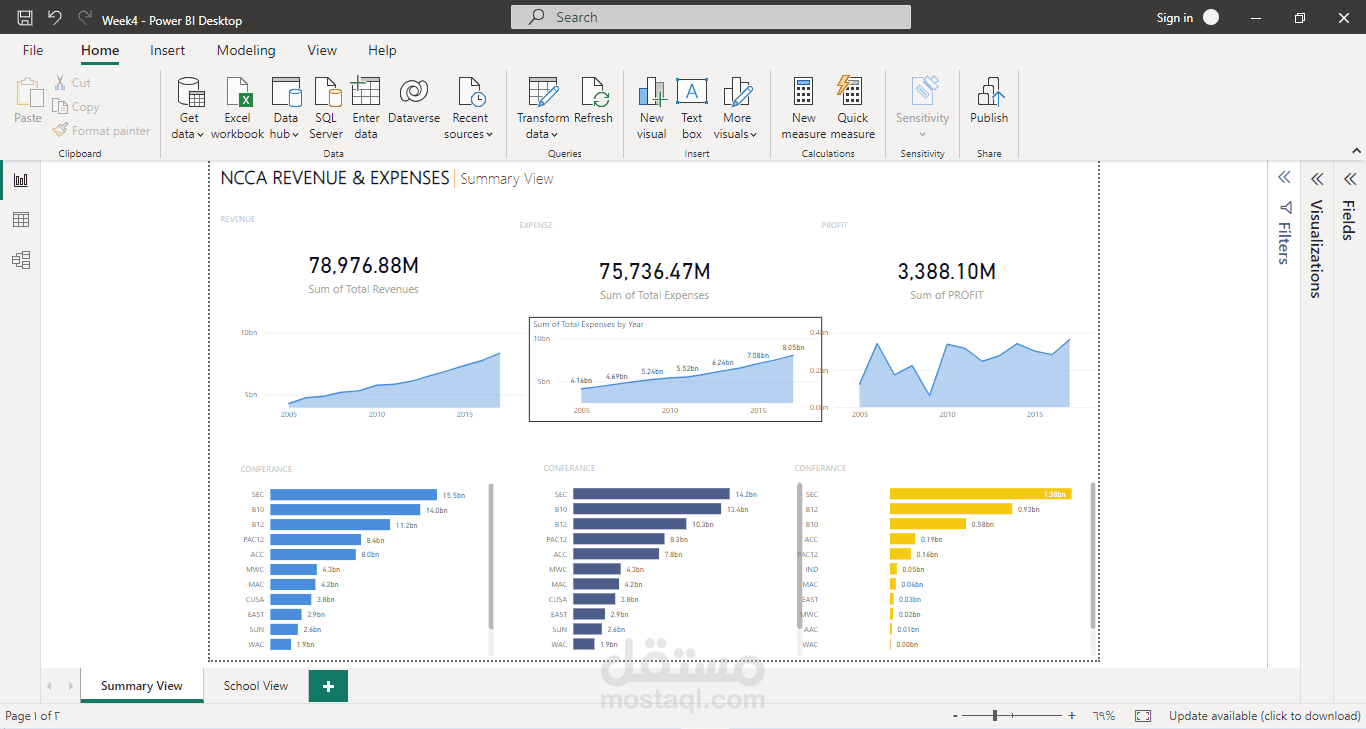1366x729 pixels.
Task: Expand the Transform data dropdown arrow
Action: 556,135
